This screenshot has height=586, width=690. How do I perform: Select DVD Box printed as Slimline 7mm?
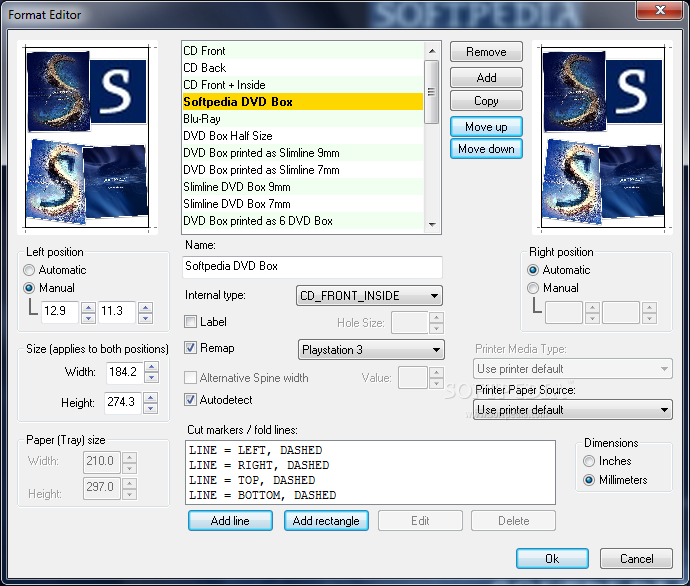pos(303,170)
